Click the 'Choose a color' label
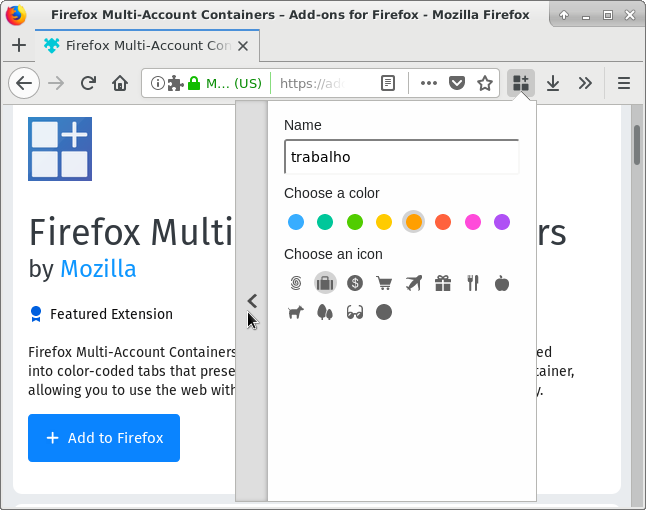Screen dimensions: 646x510 tap(332, 193)
